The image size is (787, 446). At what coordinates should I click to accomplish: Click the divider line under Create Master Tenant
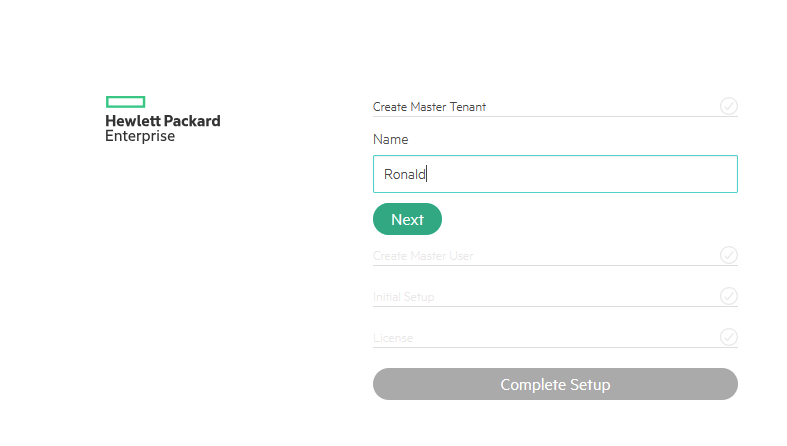point(555,117)
